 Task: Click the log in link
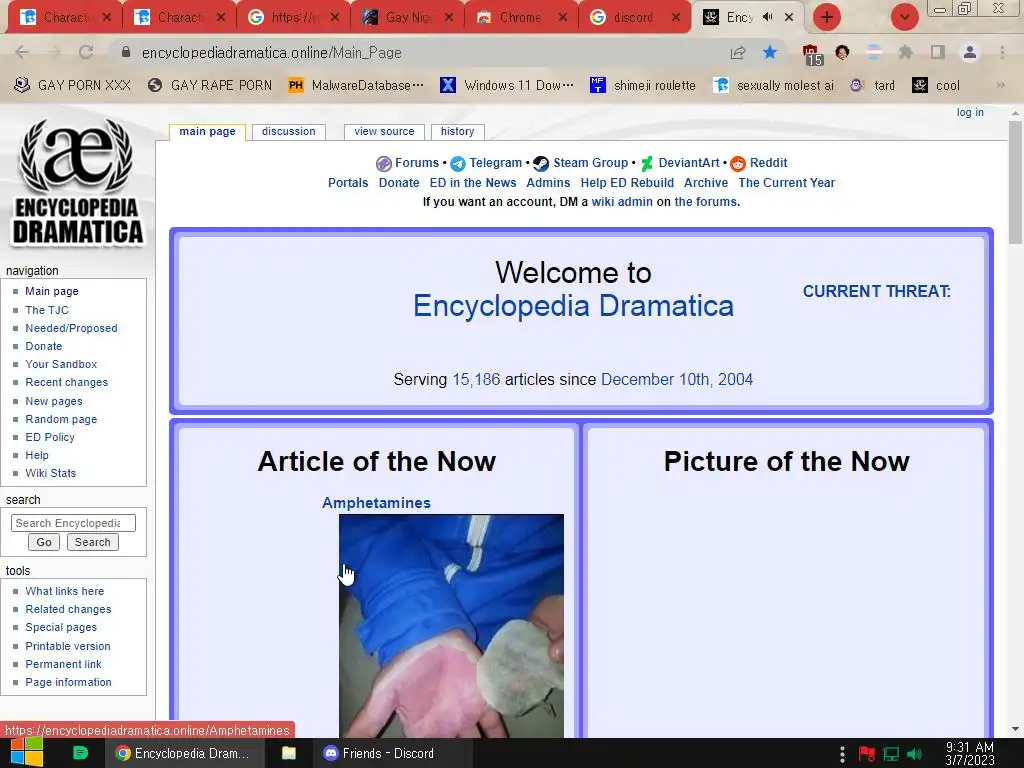tap(970, 112)
